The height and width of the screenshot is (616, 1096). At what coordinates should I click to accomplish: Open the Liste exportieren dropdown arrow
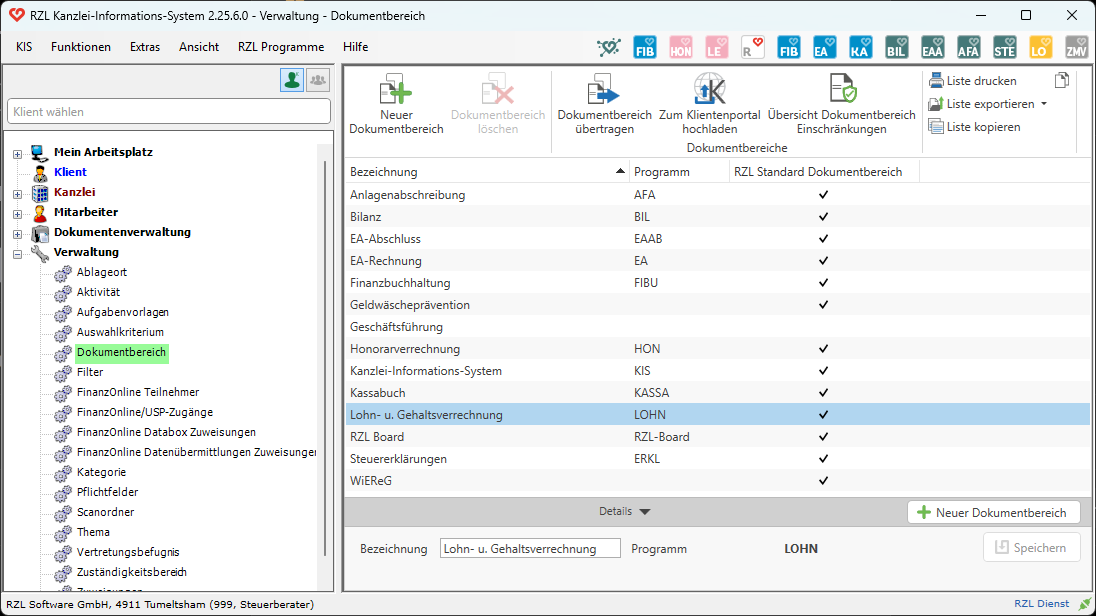coord(1044,104)
